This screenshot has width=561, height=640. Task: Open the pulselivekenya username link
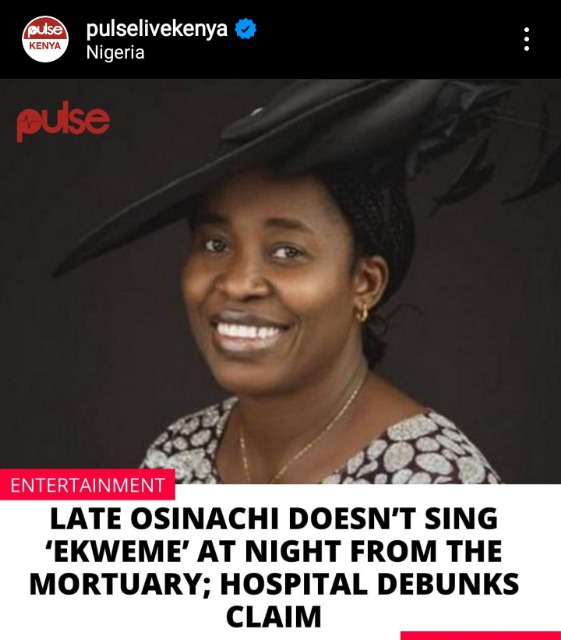[157, 29]
